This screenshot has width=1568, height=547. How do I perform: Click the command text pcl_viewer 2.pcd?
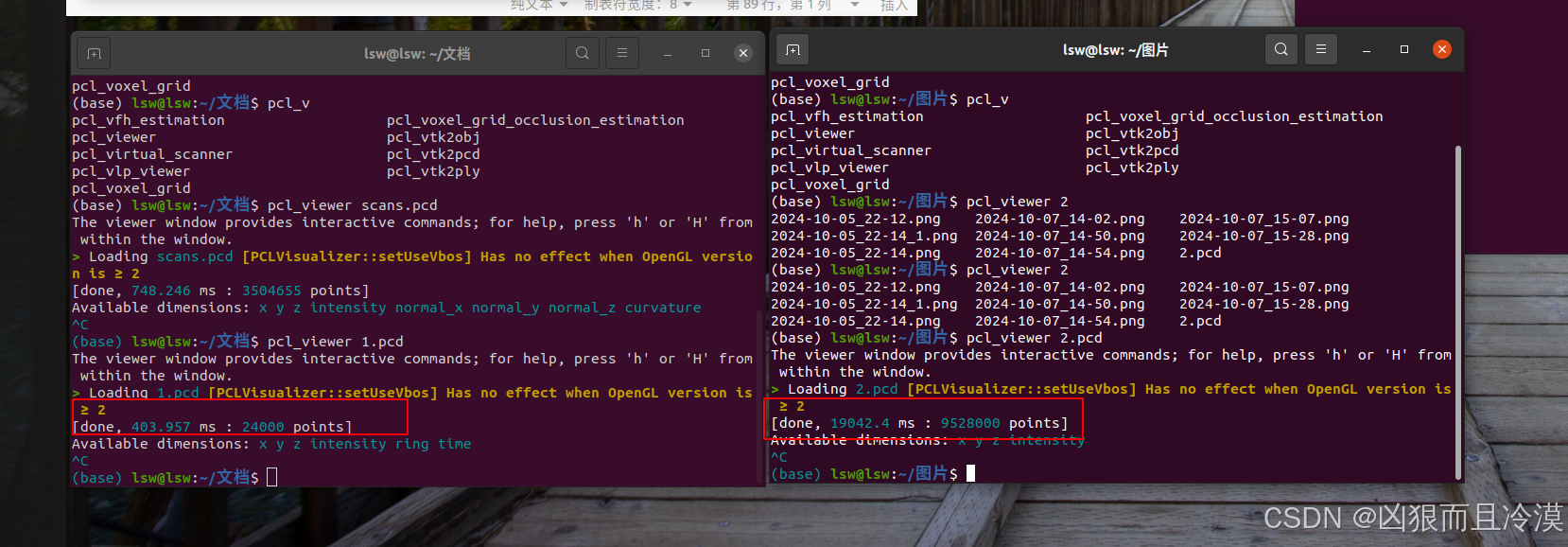(1035, 338)
